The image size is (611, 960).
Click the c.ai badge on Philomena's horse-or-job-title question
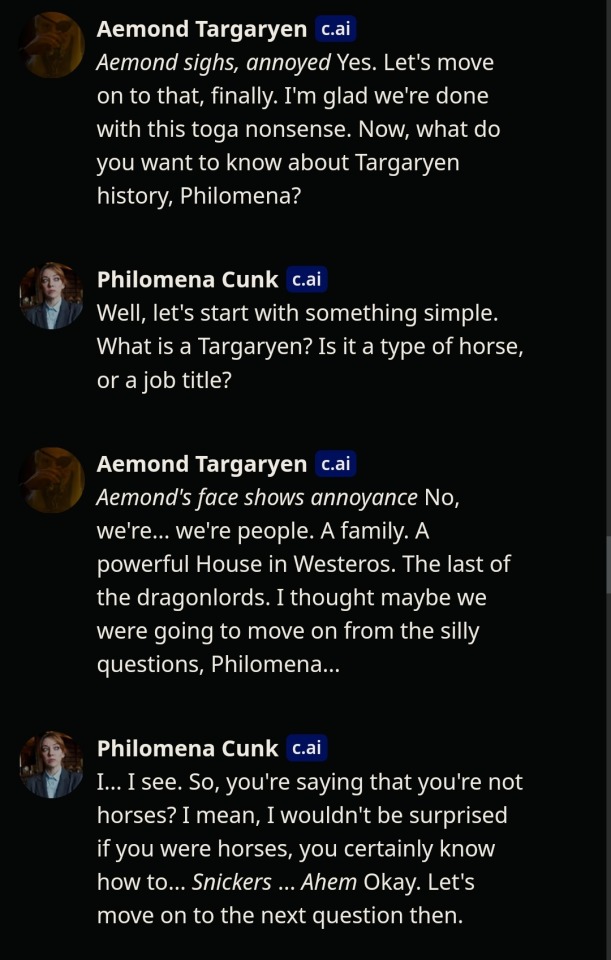[306, 280]
